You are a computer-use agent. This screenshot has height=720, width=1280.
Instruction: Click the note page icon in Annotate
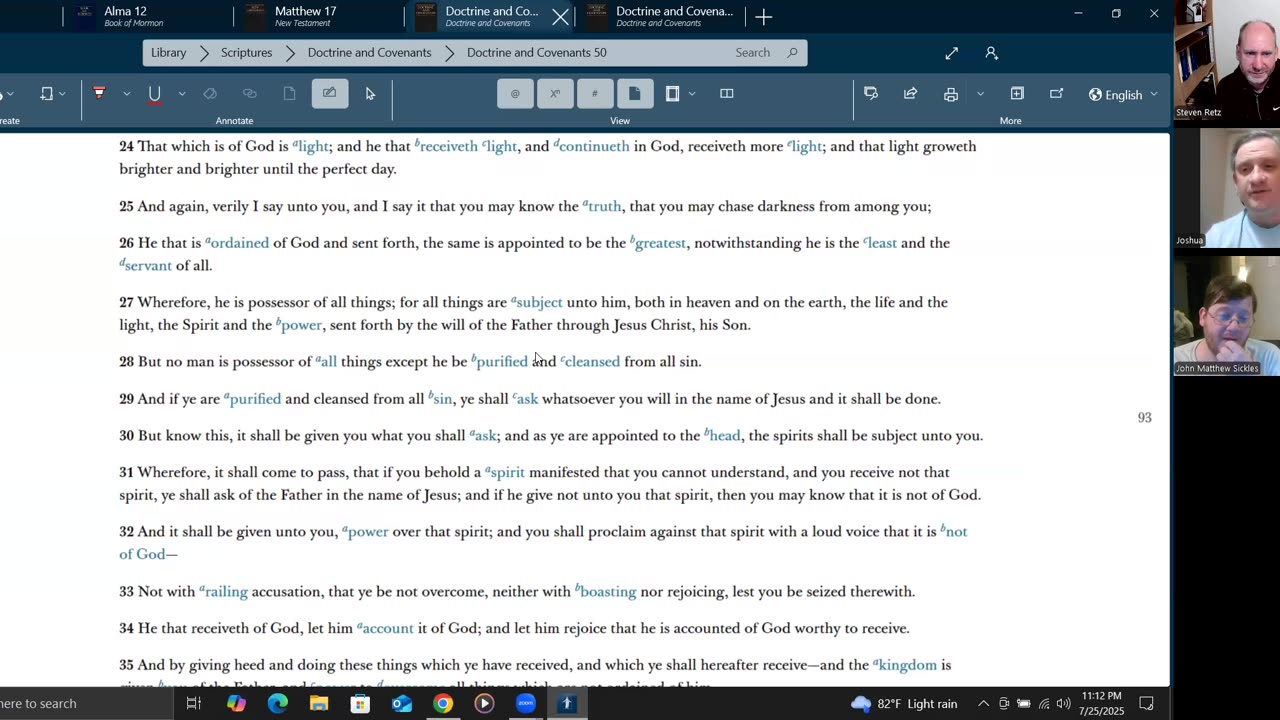coord(289,93)
